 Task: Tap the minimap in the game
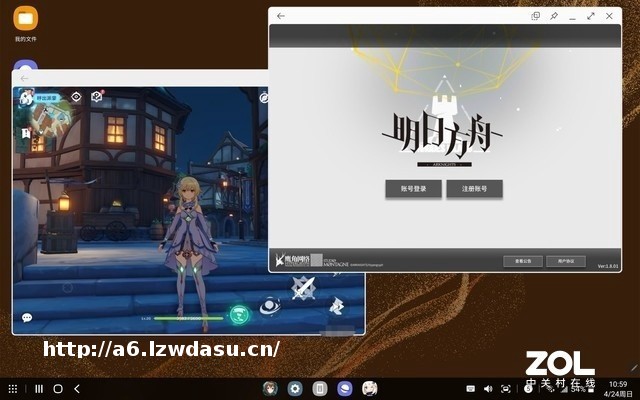tap(44, 120)
